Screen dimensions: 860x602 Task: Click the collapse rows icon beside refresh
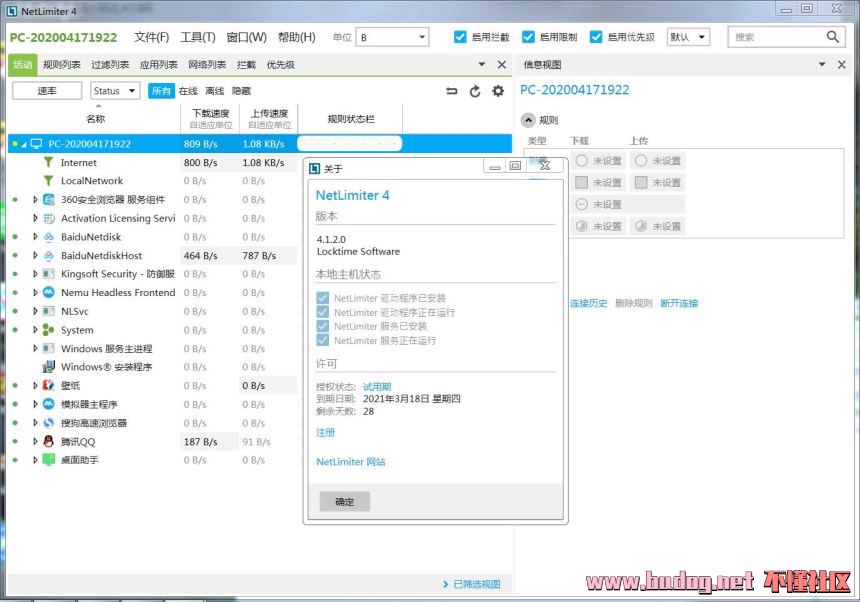(x=452, y=91)
